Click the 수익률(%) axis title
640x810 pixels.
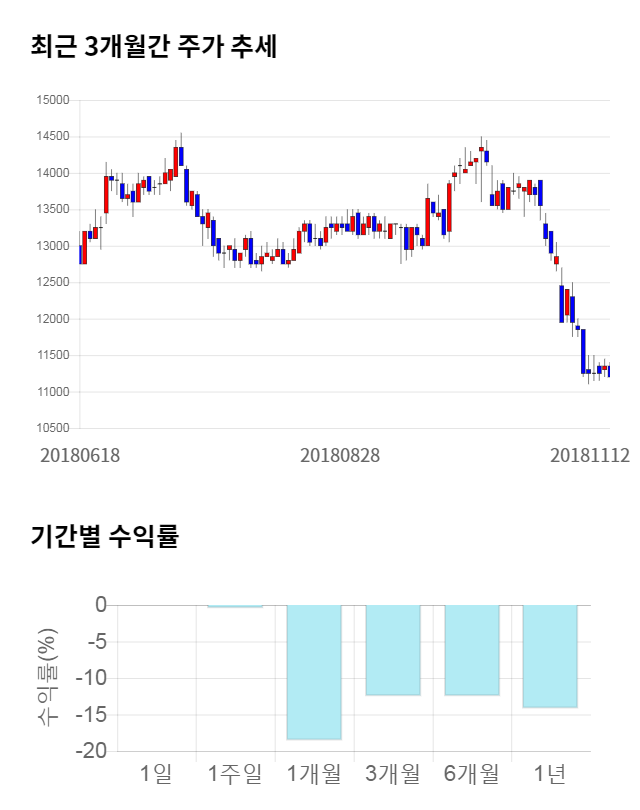[x=47, y=678]
